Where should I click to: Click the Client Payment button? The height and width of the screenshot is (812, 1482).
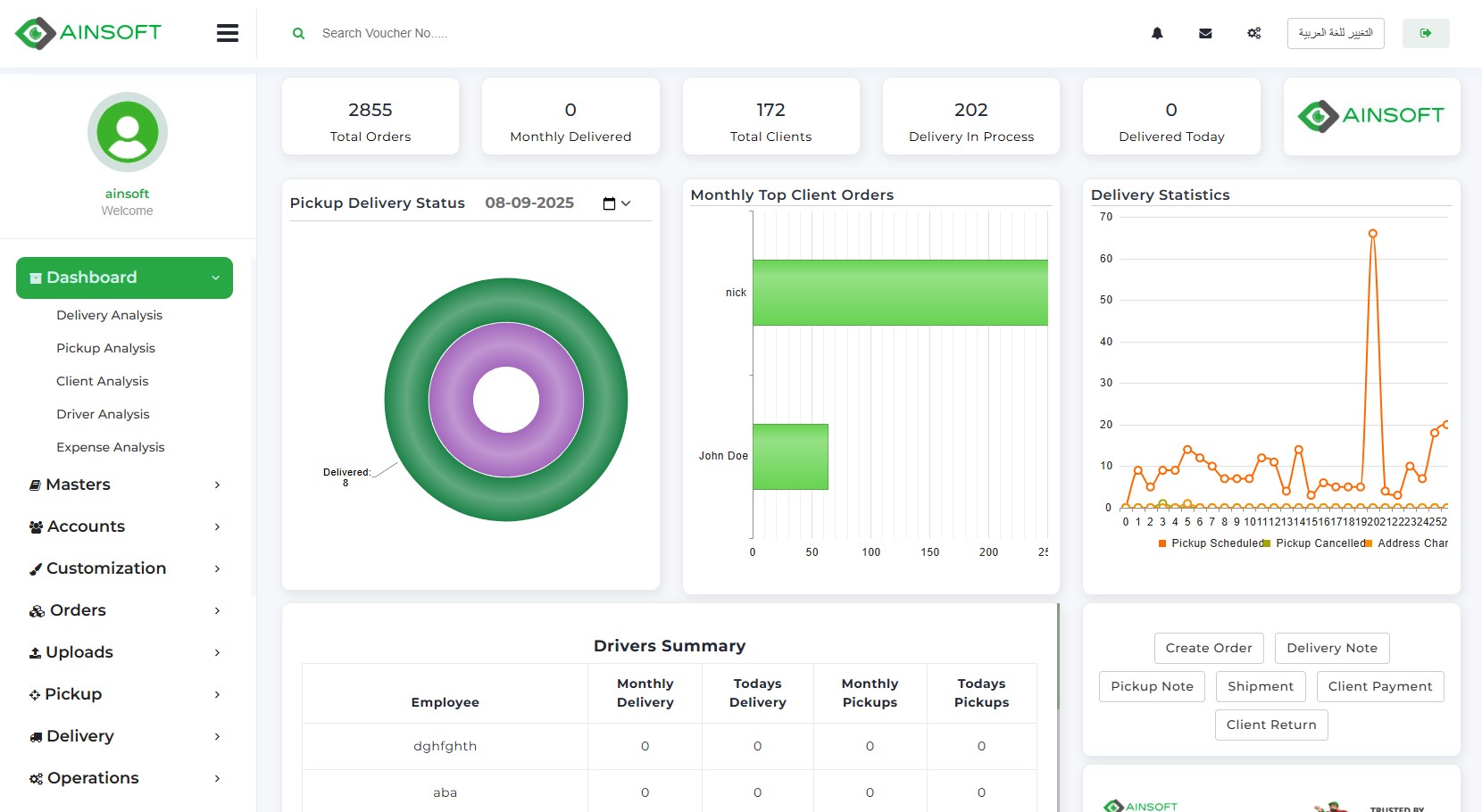click(x=1379, y=686)
